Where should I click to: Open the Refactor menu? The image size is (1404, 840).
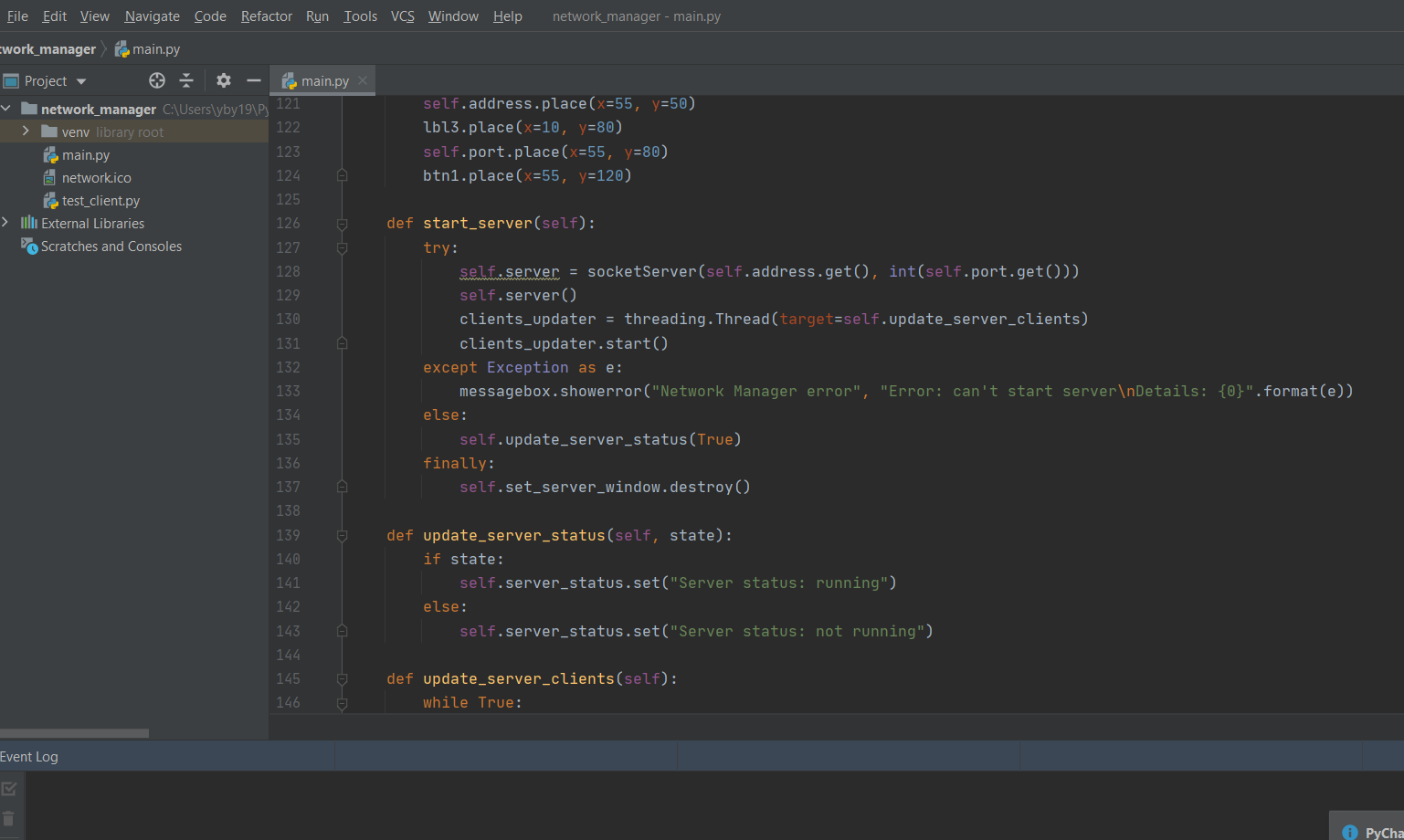[x=266, y=16]
